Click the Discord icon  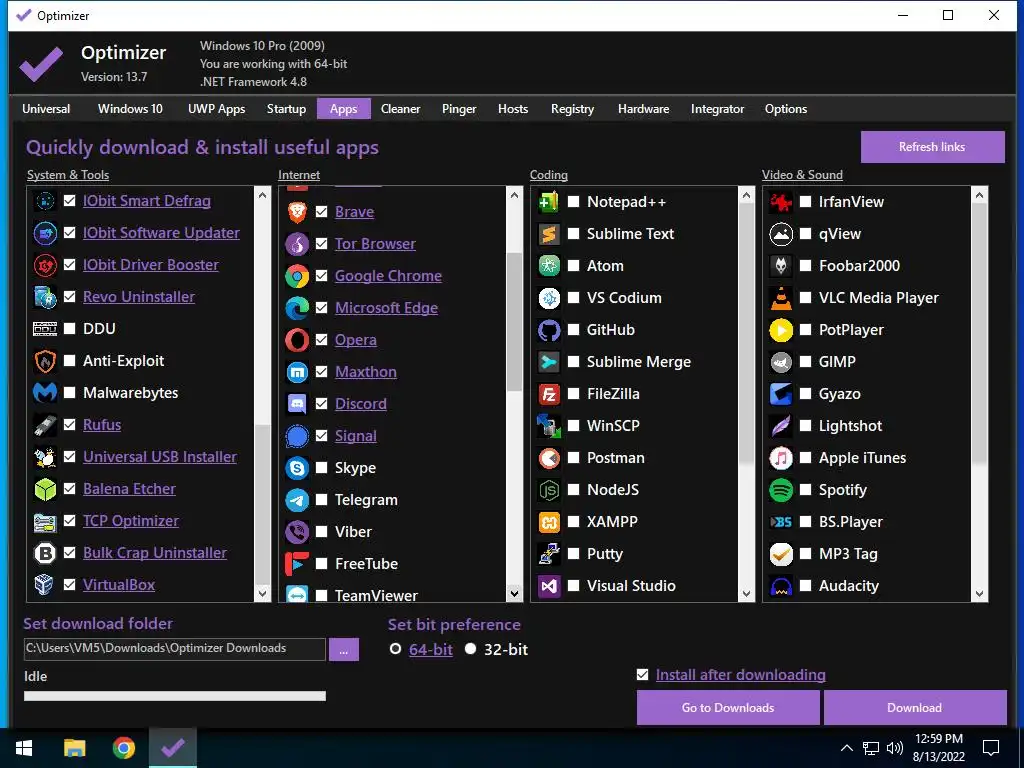point(297,404)
